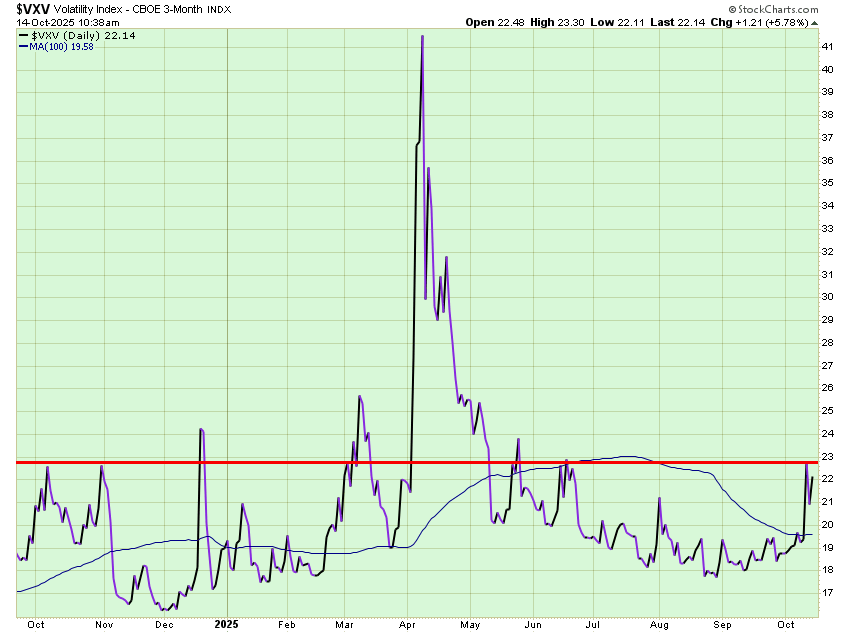Click the blue line marker in the MA(100) legend
Viewport: 850px width, 633px height.
[23, 47]
